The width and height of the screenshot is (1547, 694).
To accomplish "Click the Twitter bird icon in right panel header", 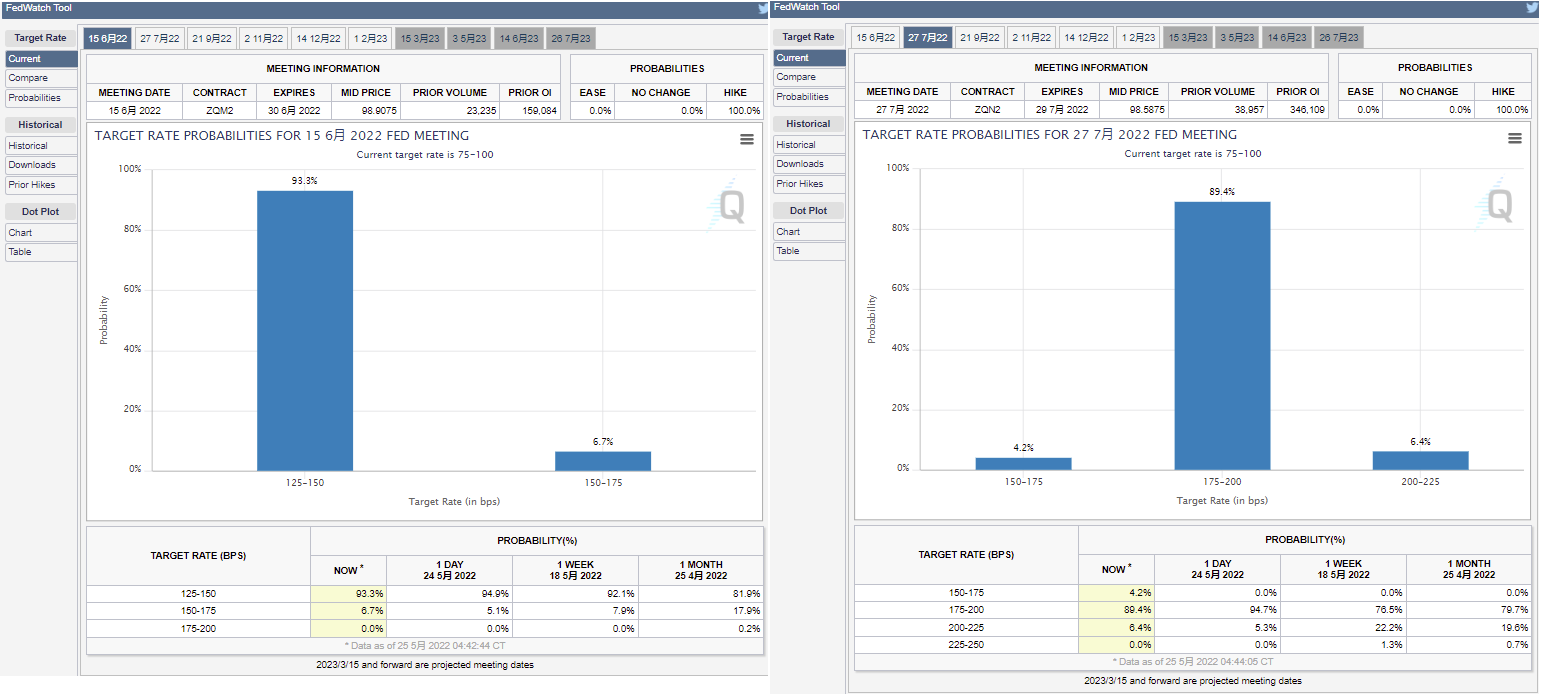I will click(1532, 7).
